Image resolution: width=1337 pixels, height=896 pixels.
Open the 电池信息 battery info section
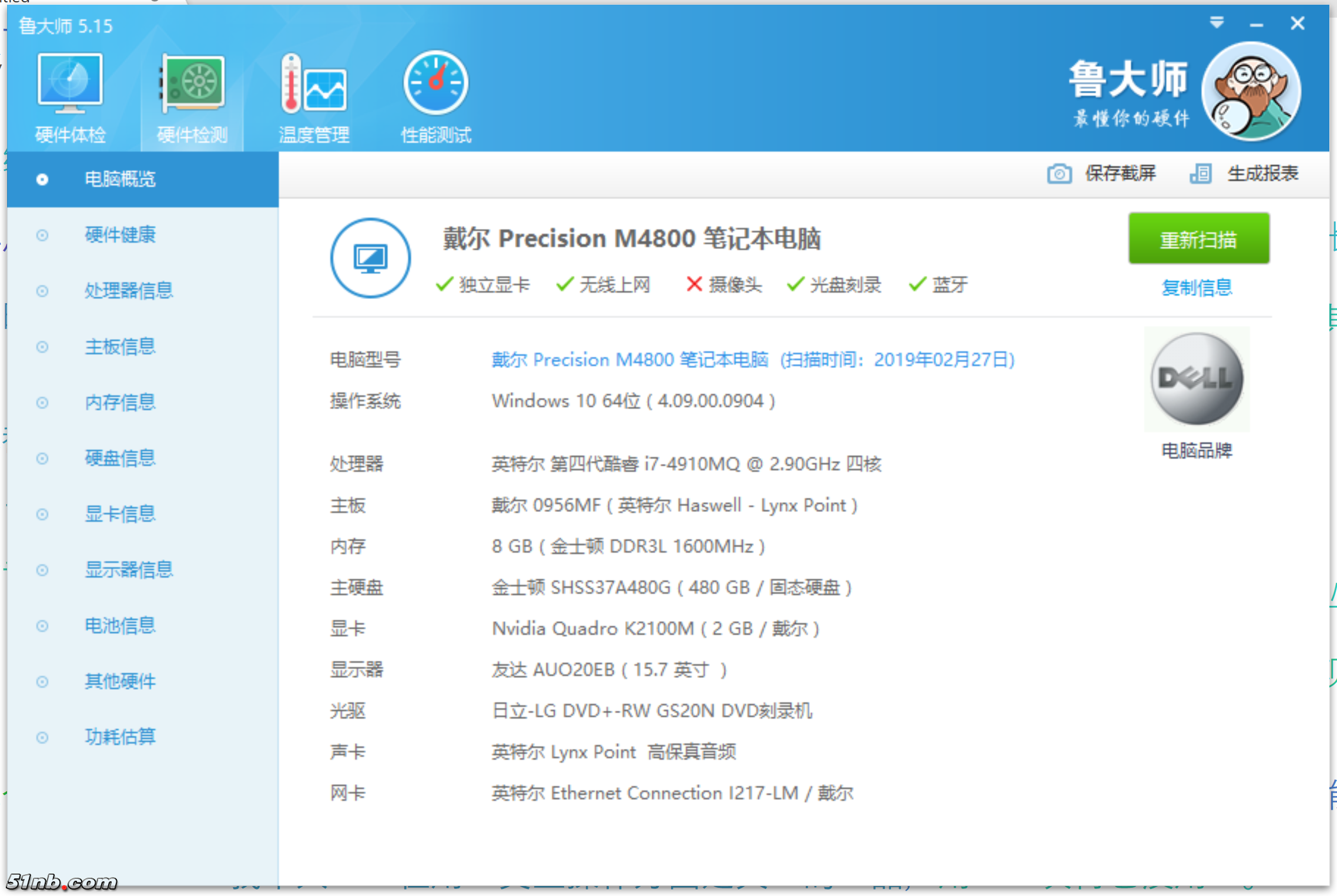coord(120,626)
